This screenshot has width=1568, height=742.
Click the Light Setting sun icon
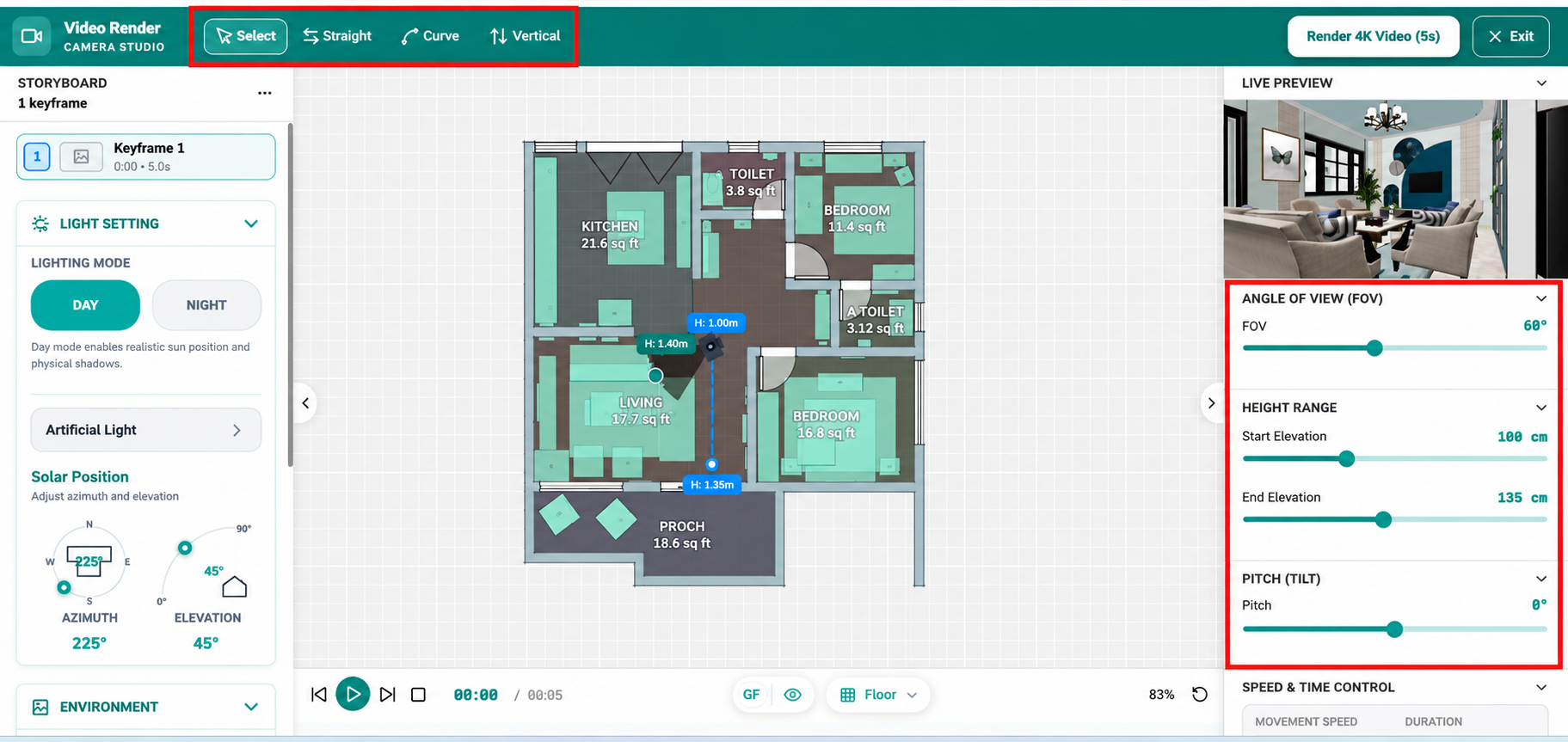click(40, 224)
